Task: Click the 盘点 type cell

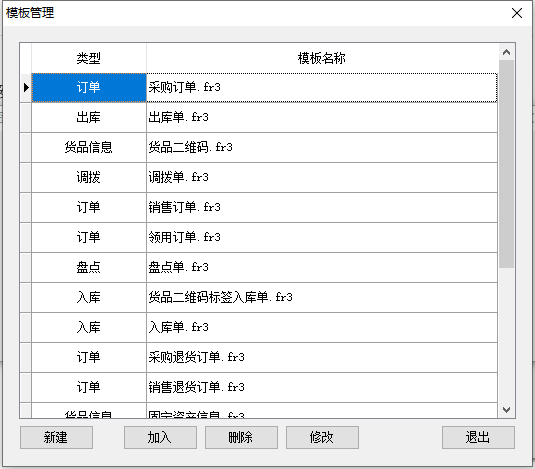Action: point(89,268)
